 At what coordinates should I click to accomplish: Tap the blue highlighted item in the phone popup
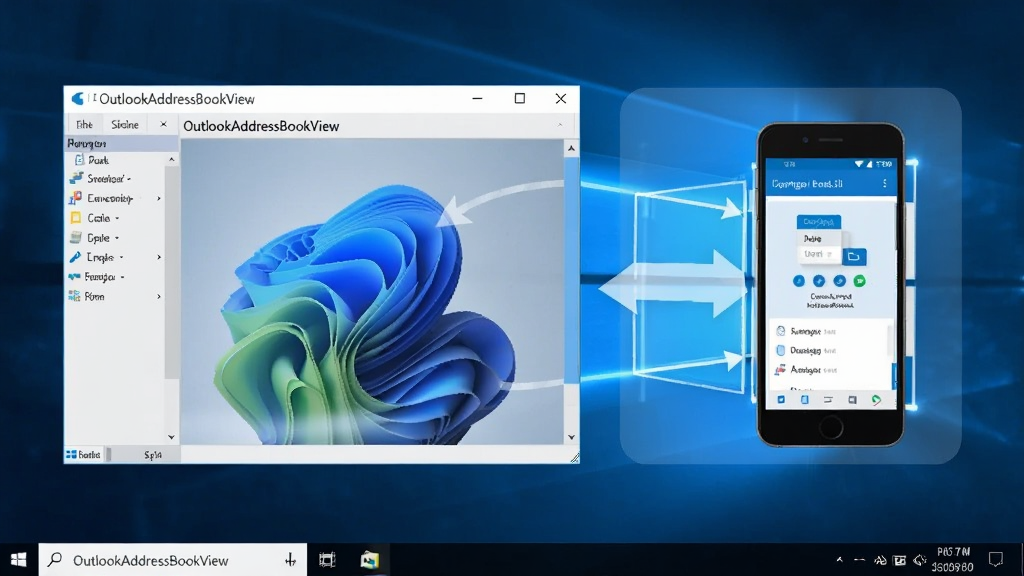click(818, 222)
